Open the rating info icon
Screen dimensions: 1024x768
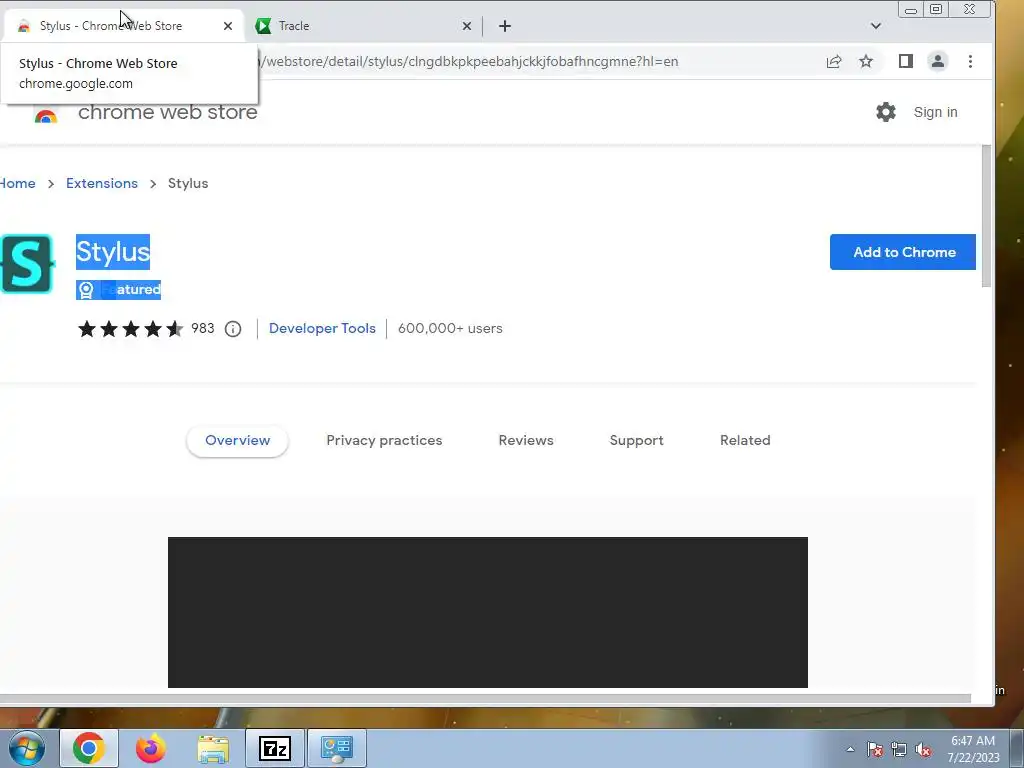[x=233, y=329]
